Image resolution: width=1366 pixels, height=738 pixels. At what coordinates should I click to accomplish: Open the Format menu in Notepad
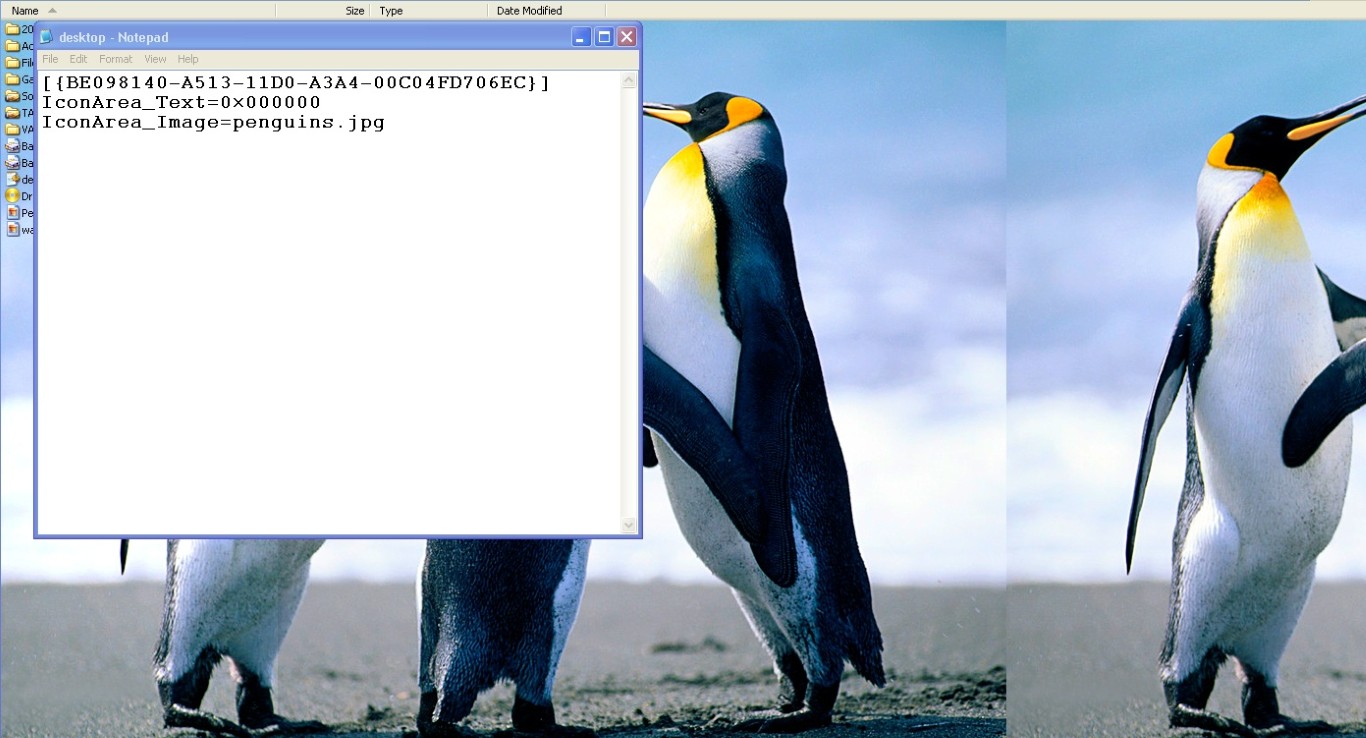click(115, 59)
